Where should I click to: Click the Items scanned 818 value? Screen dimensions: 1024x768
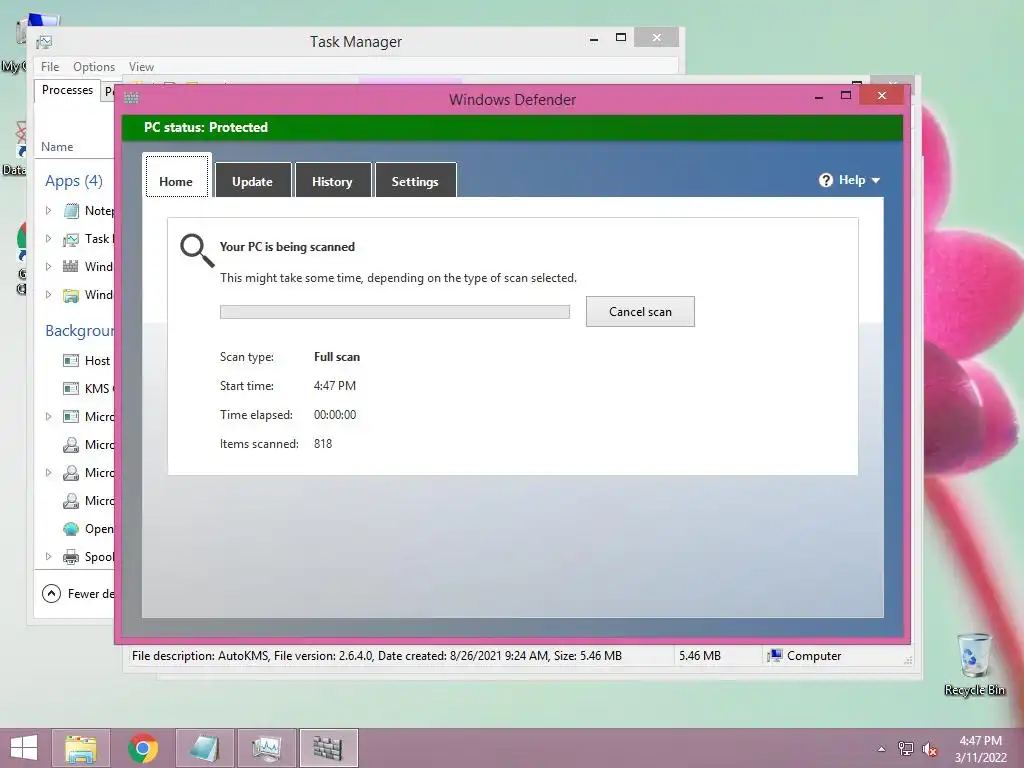[x=323, y=444]
